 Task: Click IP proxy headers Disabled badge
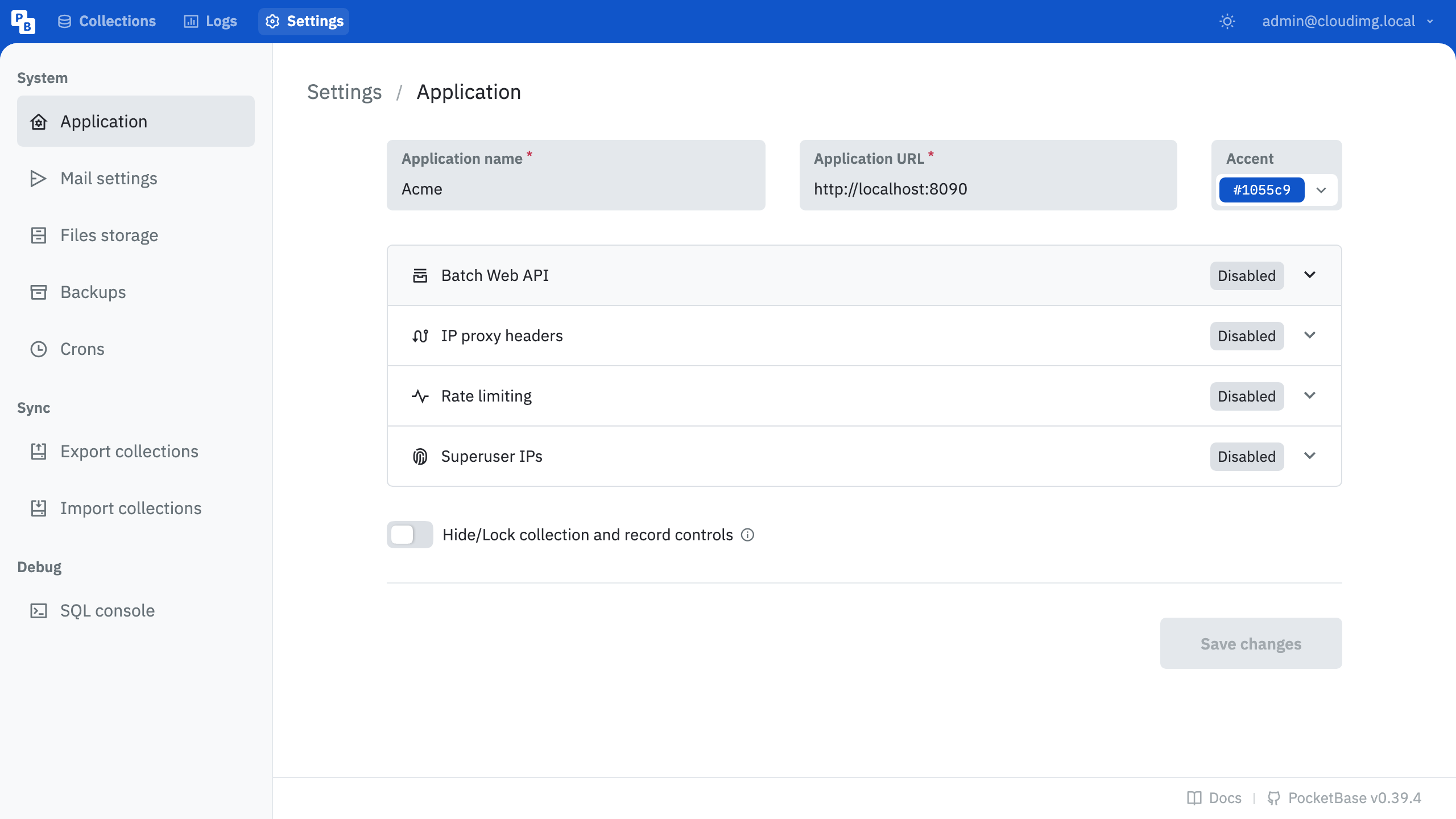click(1247, 336)
